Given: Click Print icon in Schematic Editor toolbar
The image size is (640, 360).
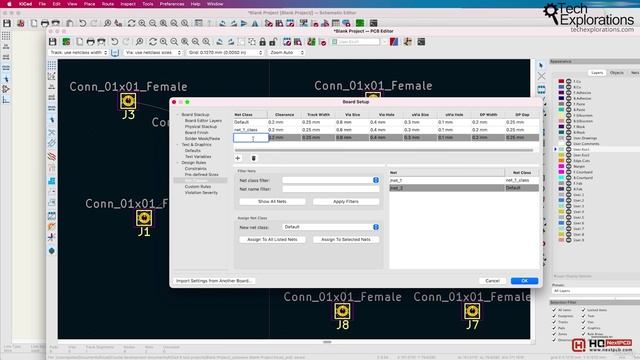Looking at the screenshot, I should pyautogui.click(x=45, y=23).
